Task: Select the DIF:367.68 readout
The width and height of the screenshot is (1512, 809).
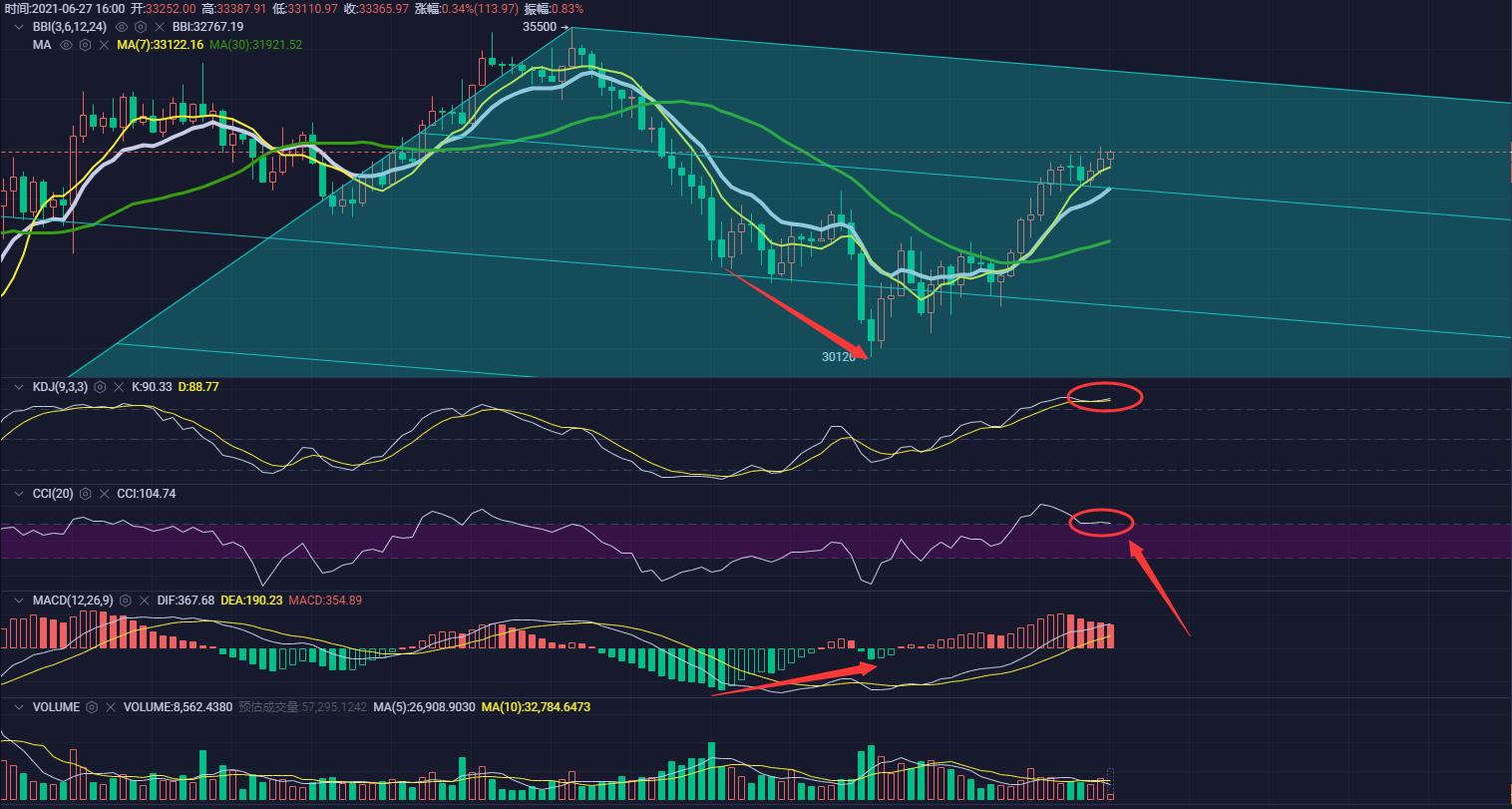Action: (x=186, y=601)
